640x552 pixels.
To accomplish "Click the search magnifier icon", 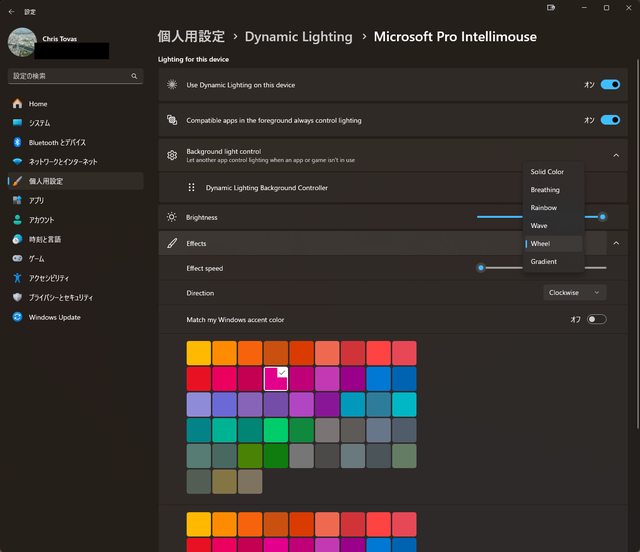I will (x=134, y=76).
